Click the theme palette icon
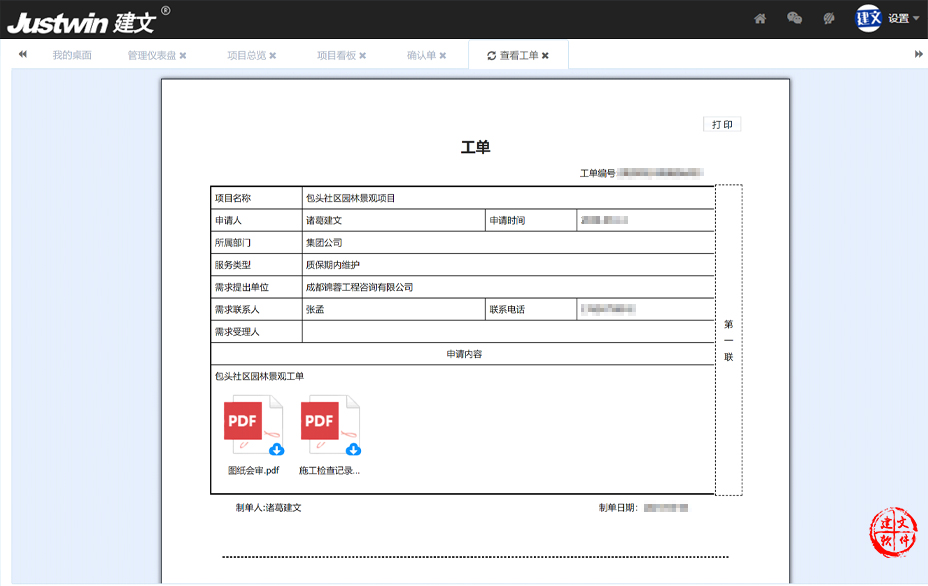The height and width of the screenshot is (586, 928). [828, 19]
